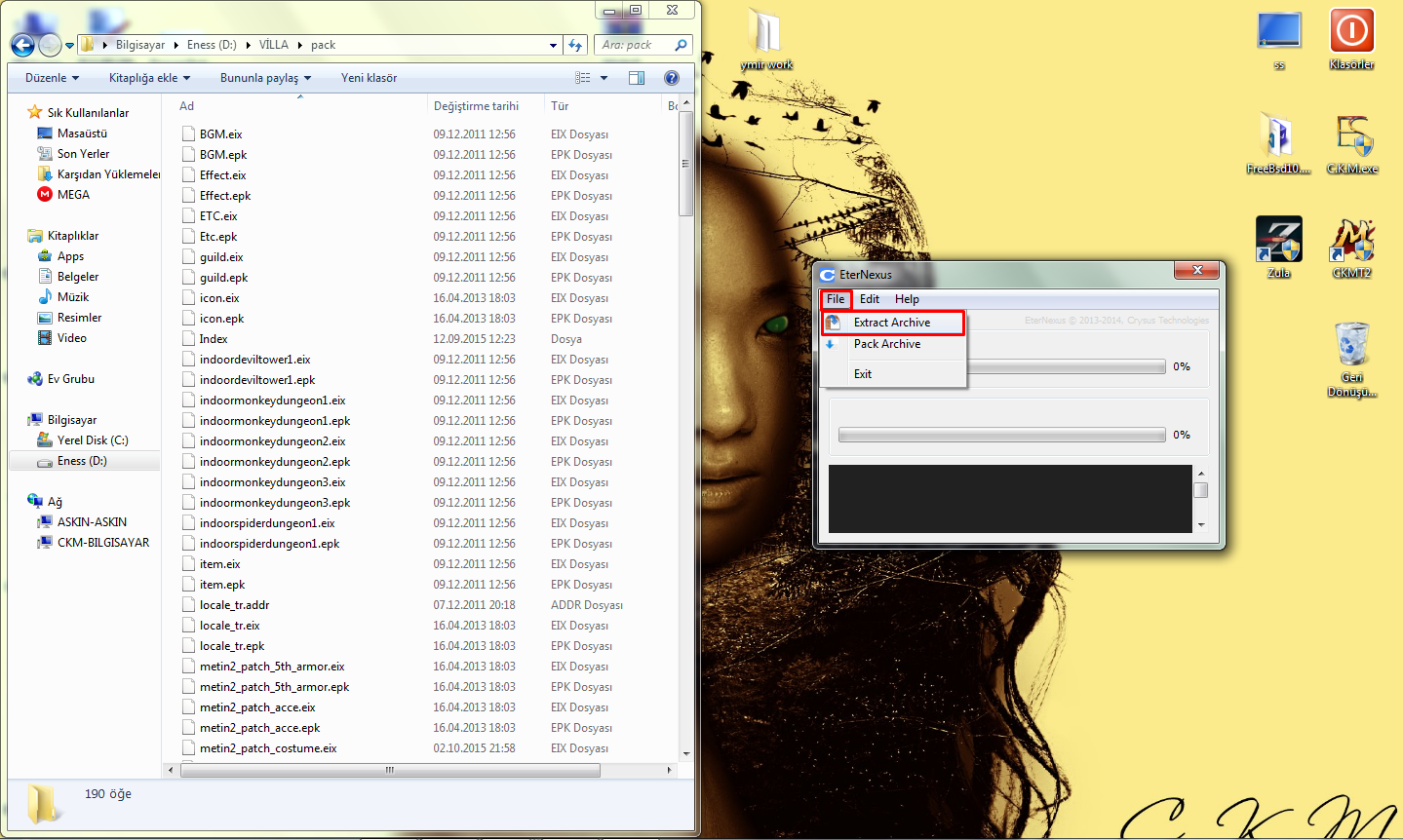This screenshot has width=1403, height=840.
Task: Launch the Zula game shortcut
Action: tap(1279, 248)
